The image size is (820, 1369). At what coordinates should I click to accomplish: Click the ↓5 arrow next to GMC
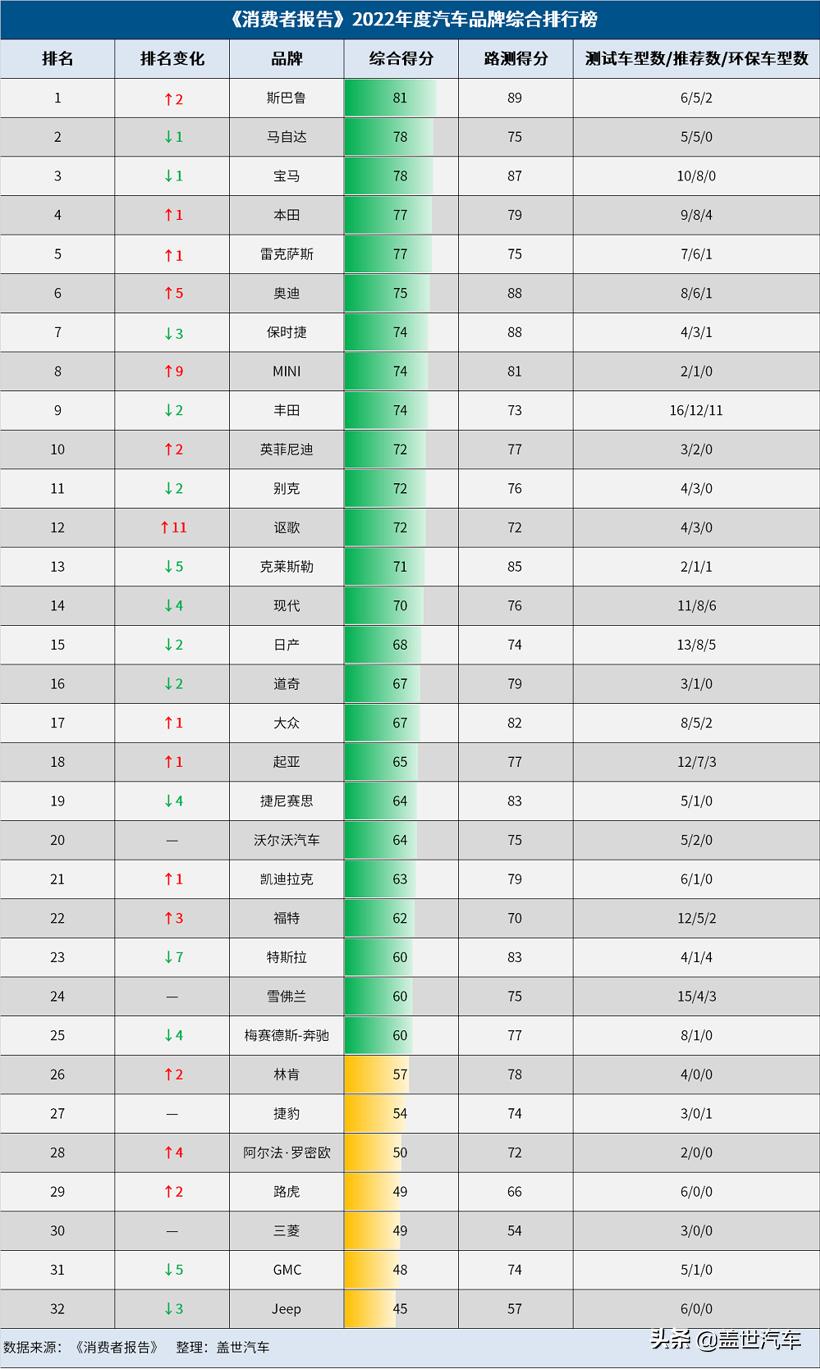172,1270
